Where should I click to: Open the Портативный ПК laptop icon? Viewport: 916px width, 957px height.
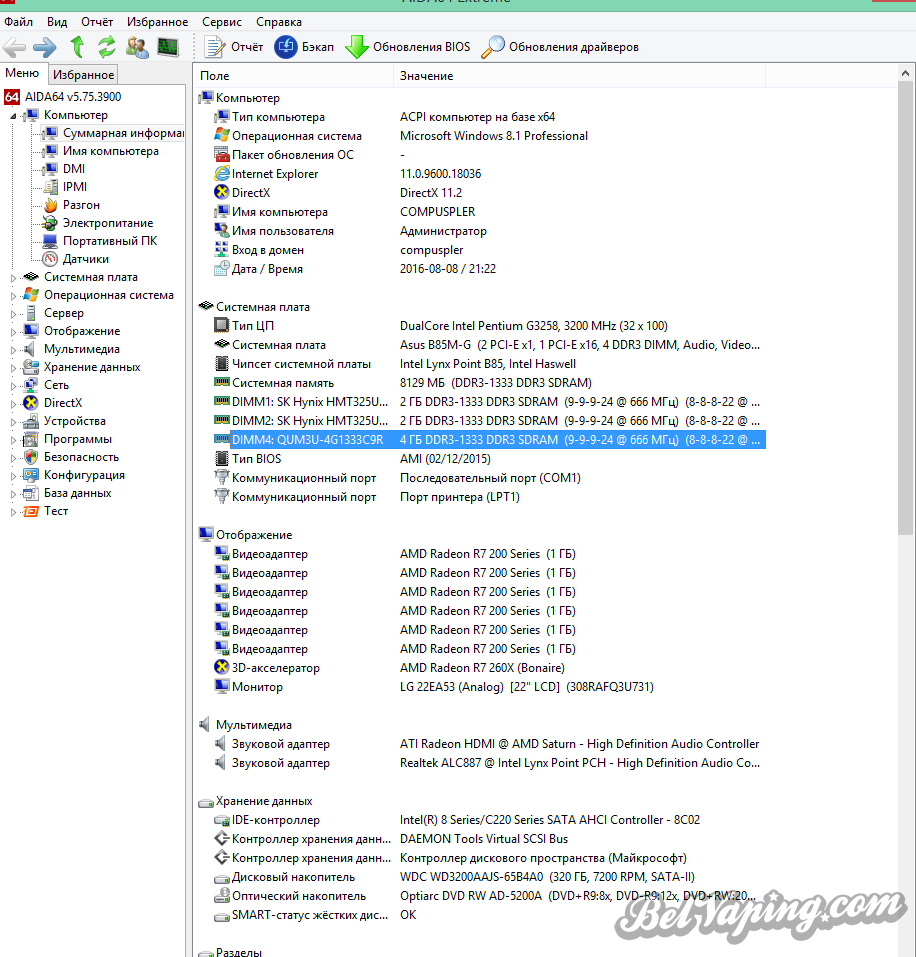(51, 240)
